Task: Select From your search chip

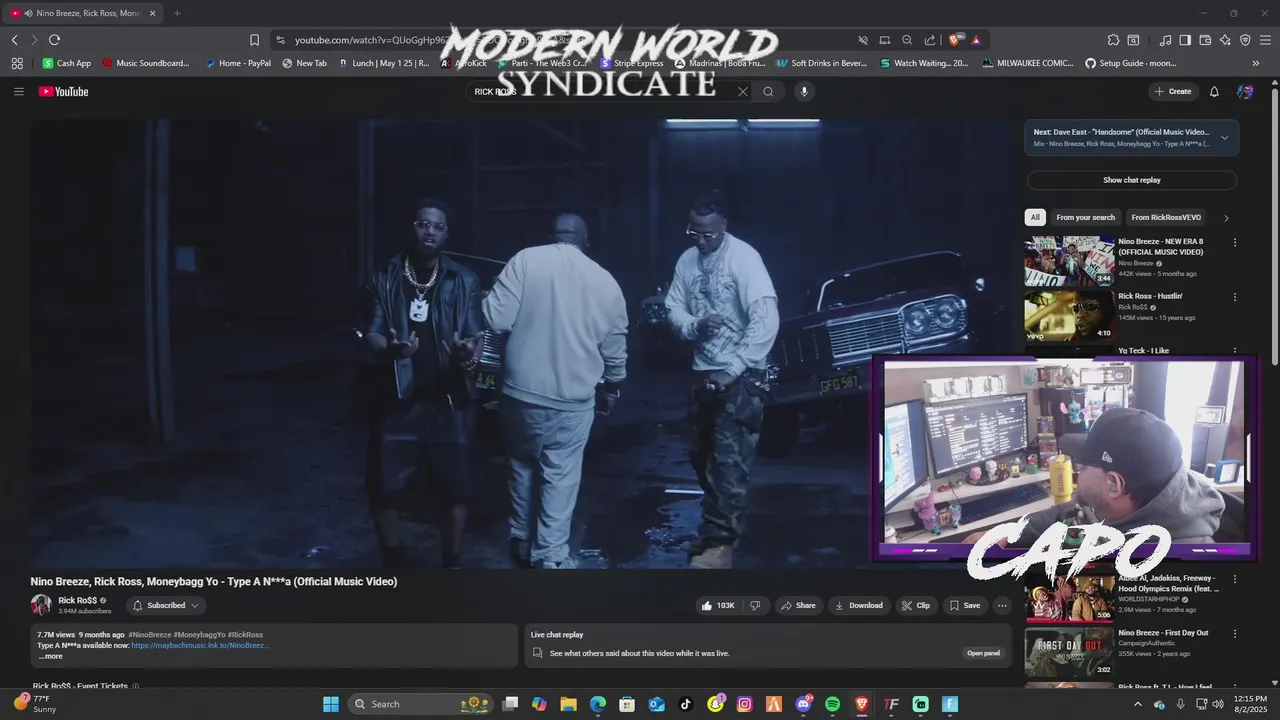Action: click(x=1085, y=217)
